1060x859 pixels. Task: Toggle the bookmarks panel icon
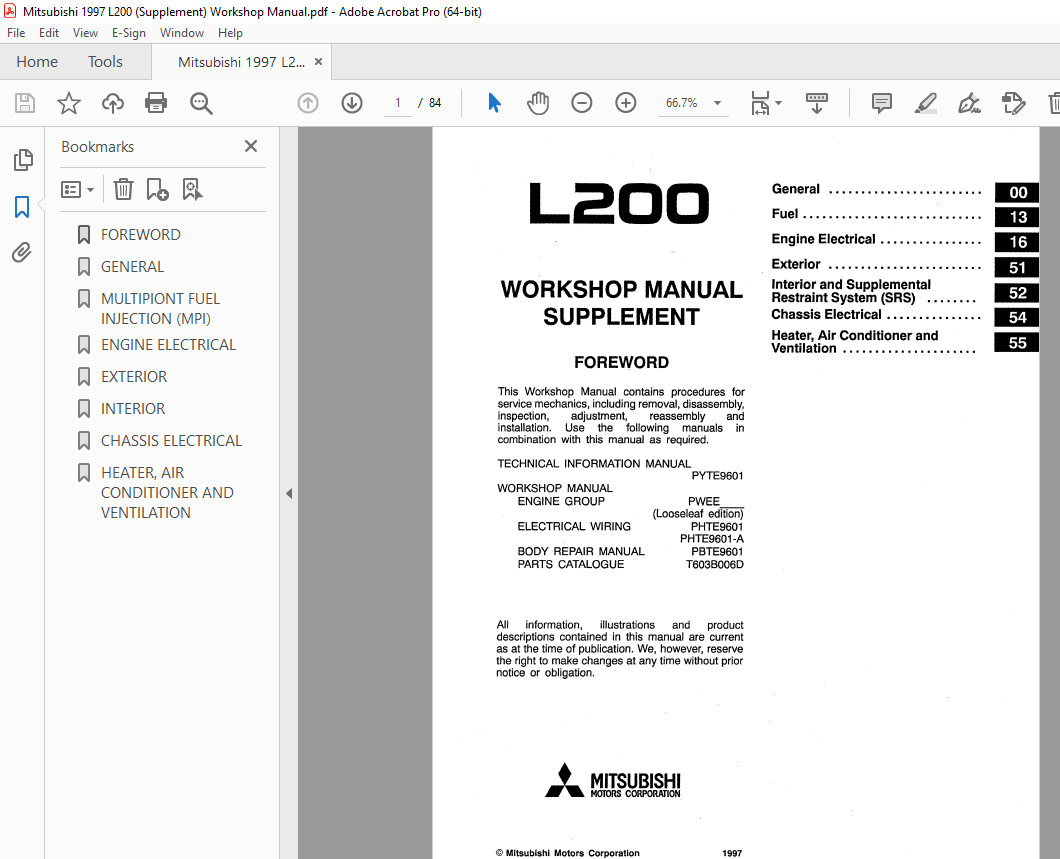(x=22, y=207)
